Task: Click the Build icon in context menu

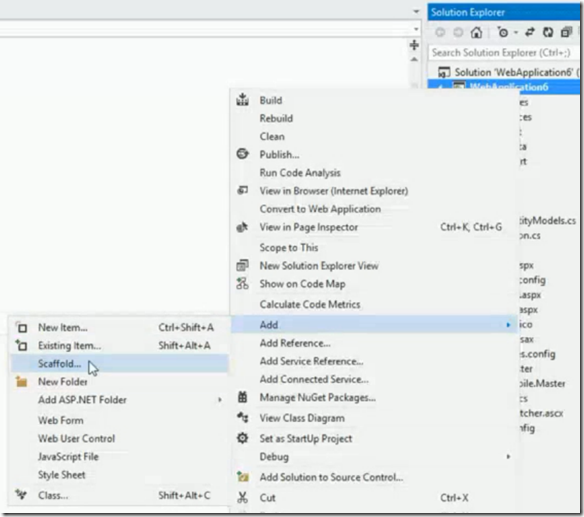Action: [x=242, y=99]
